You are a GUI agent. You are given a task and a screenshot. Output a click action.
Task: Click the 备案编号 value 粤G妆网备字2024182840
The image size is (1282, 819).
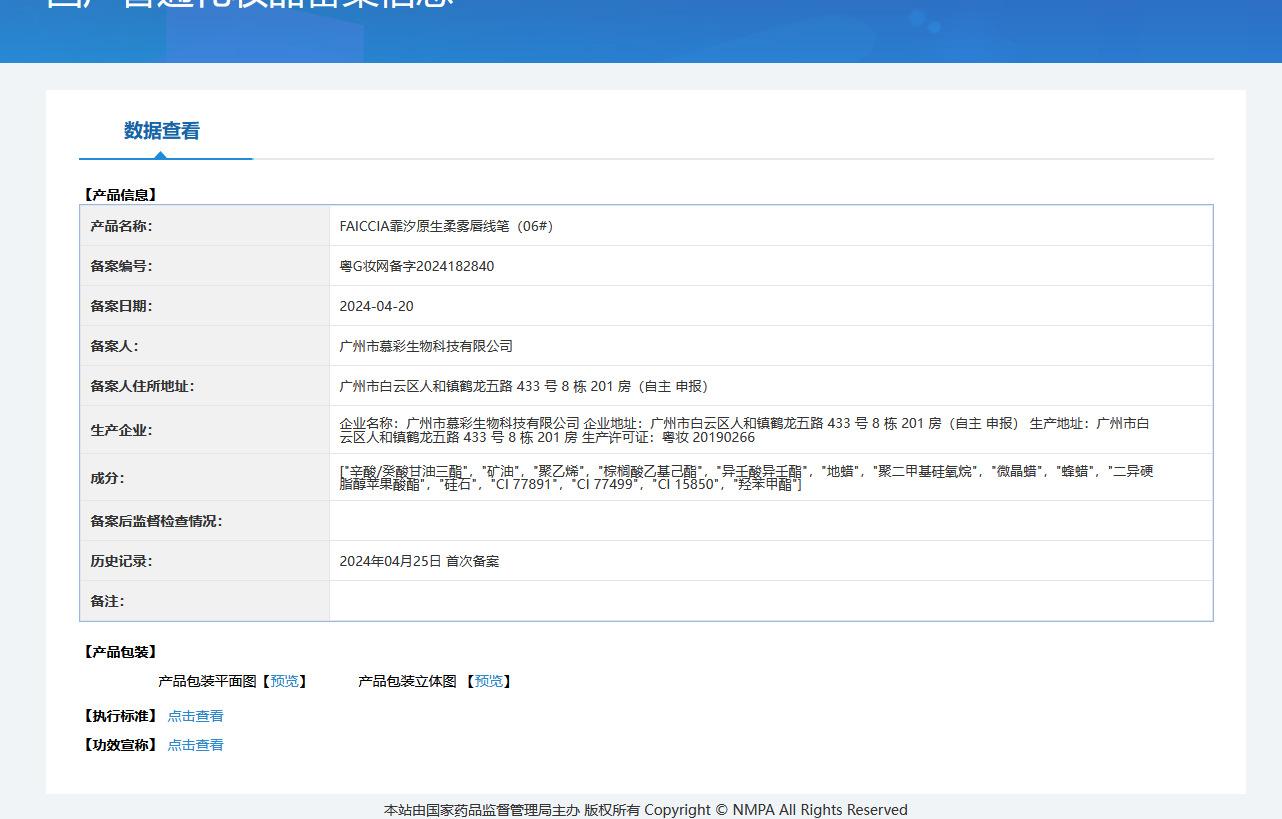(x=417, y=266)
